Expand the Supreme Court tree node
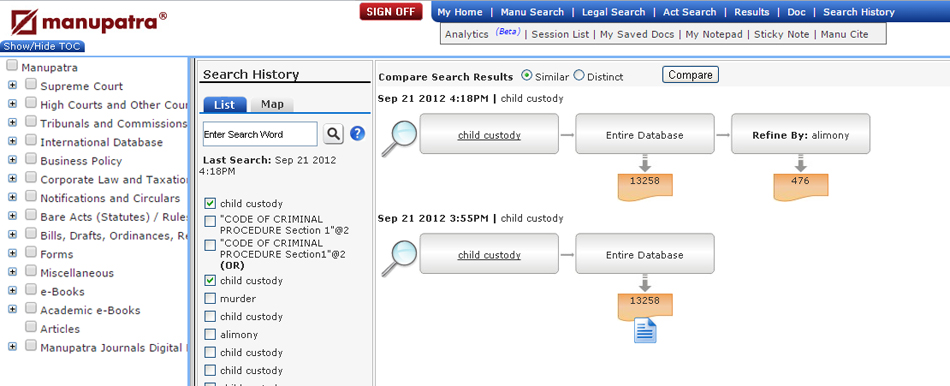The image size is (950, 386). [12, 85]
